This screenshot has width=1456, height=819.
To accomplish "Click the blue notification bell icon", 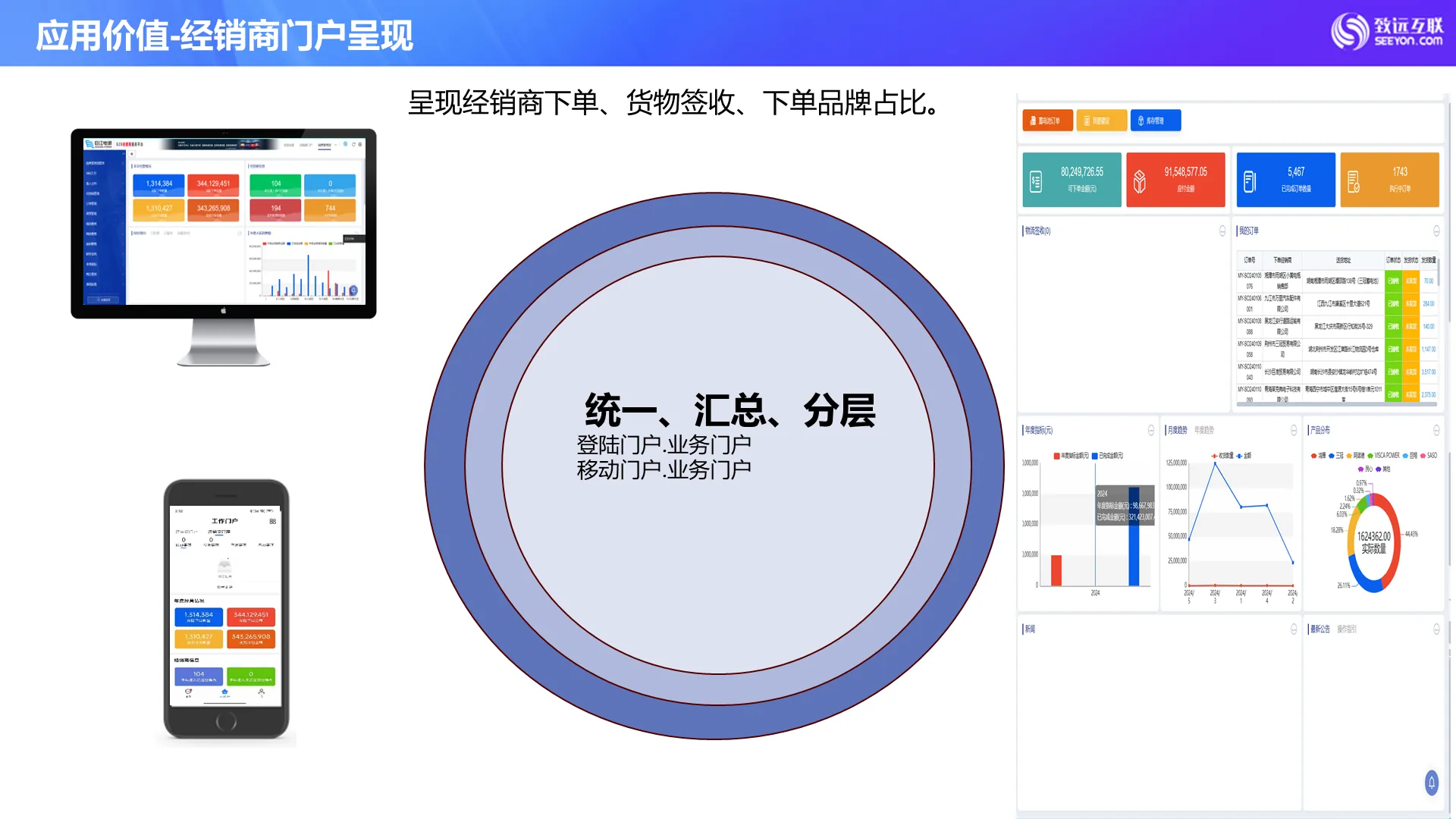I will 1432,782.
